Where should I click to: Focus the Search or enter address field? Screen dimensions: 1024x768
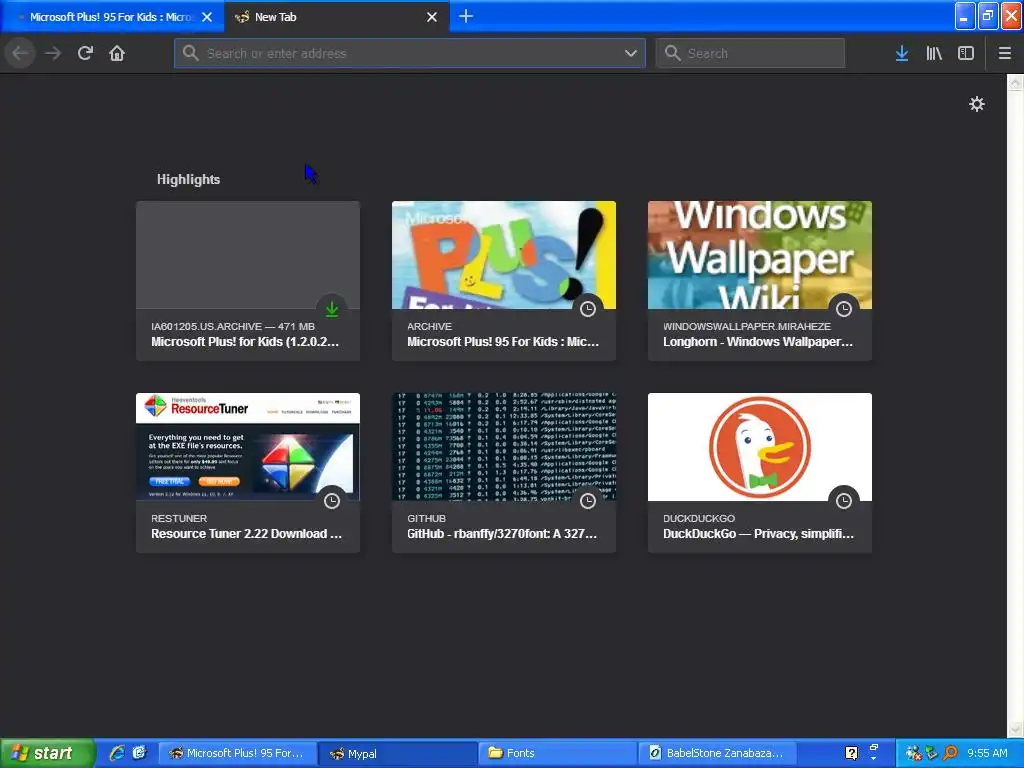click(x=409, y=53)
